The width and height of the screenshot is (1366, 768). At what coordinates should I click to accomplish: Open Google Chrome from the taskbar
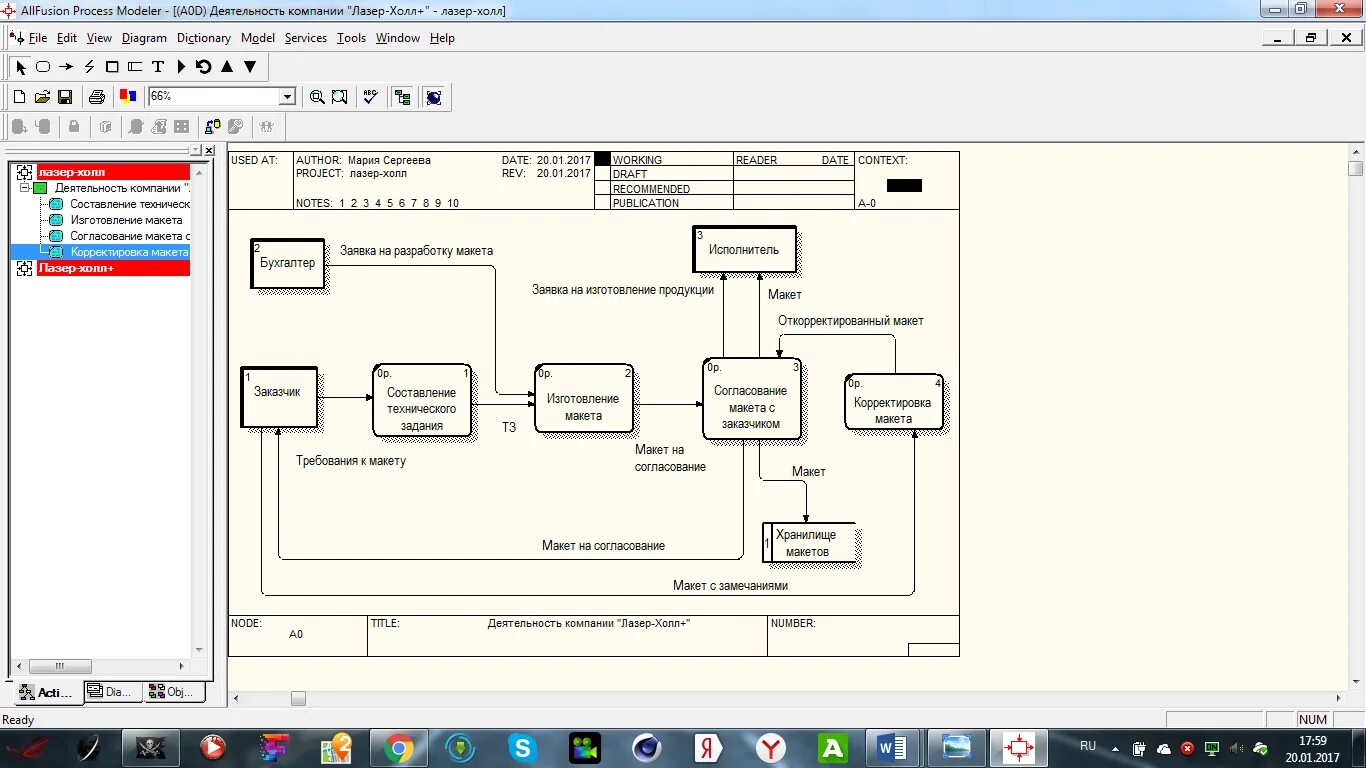398,747
